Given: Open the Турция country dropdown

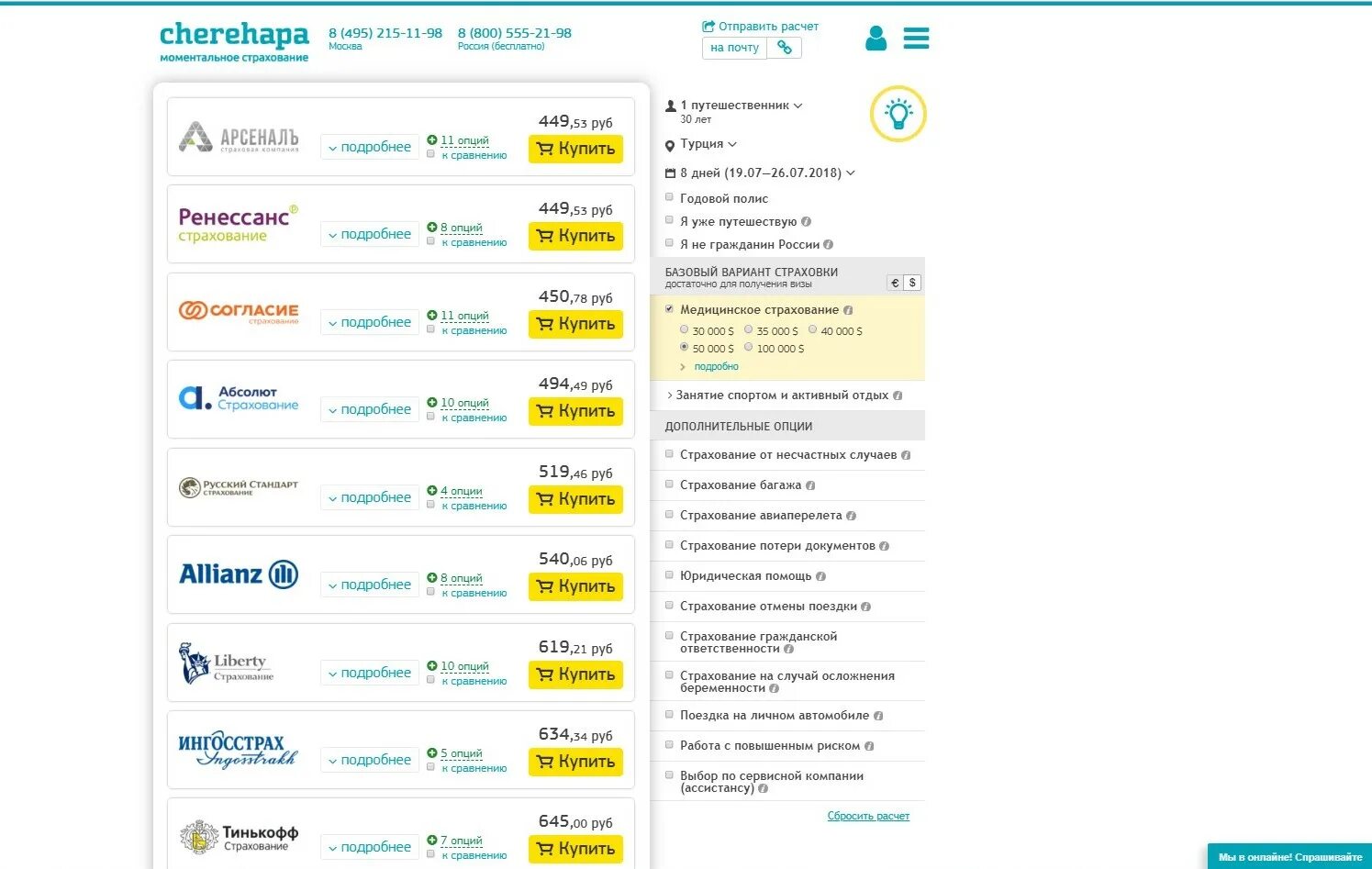Looking at the screenshot, I should click(701, 144).
